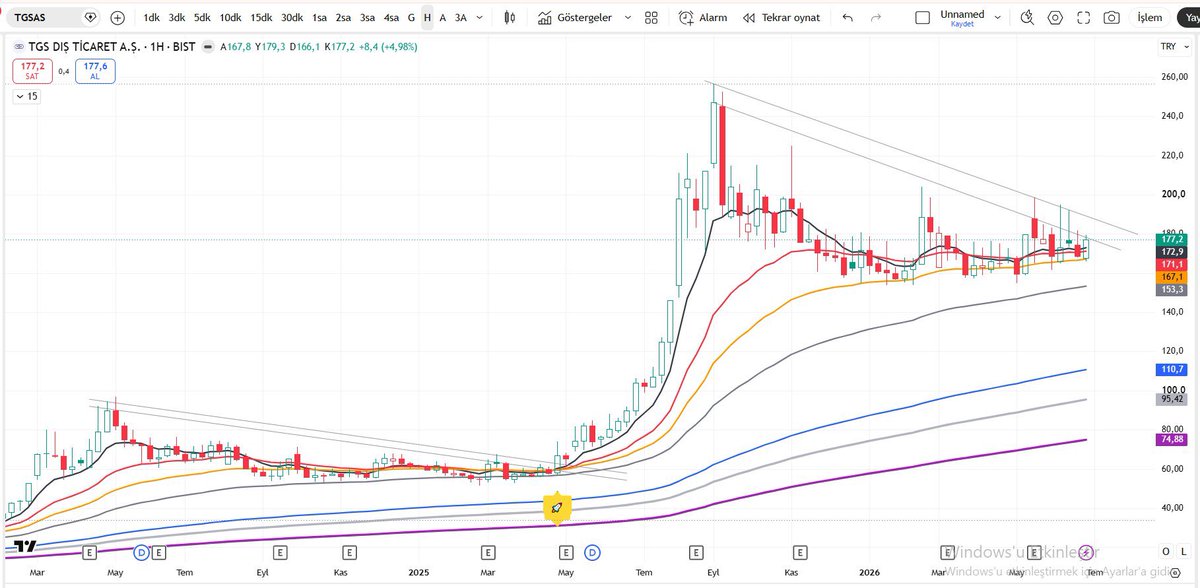Click the 95,42 price label

point(1172,399)
